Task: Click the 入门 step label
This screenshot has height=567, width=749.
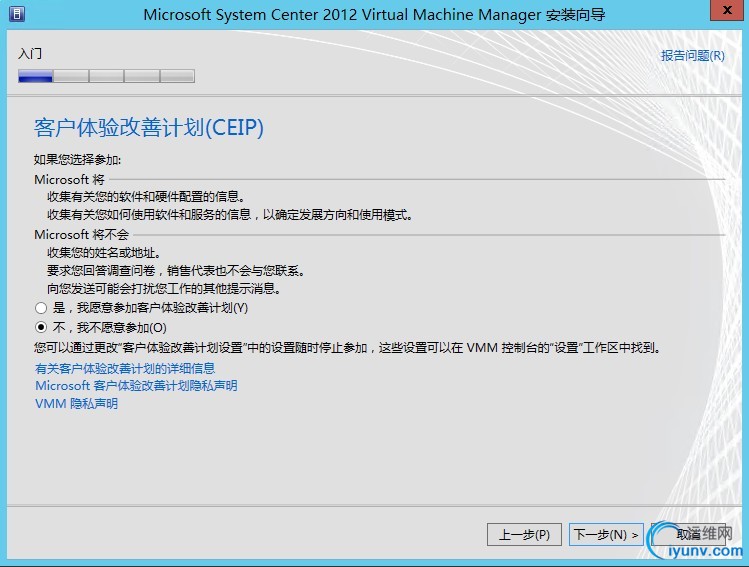Action: [x=30, y=53]
